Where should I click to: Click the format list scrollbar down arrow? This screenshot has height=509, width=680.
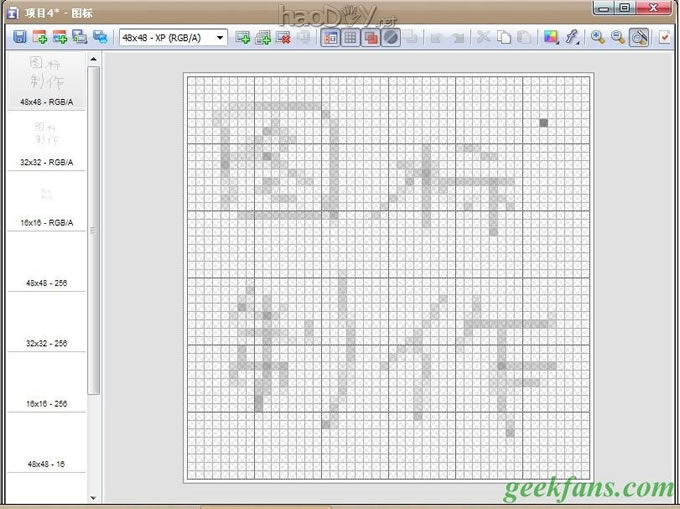tap(94, 496)
